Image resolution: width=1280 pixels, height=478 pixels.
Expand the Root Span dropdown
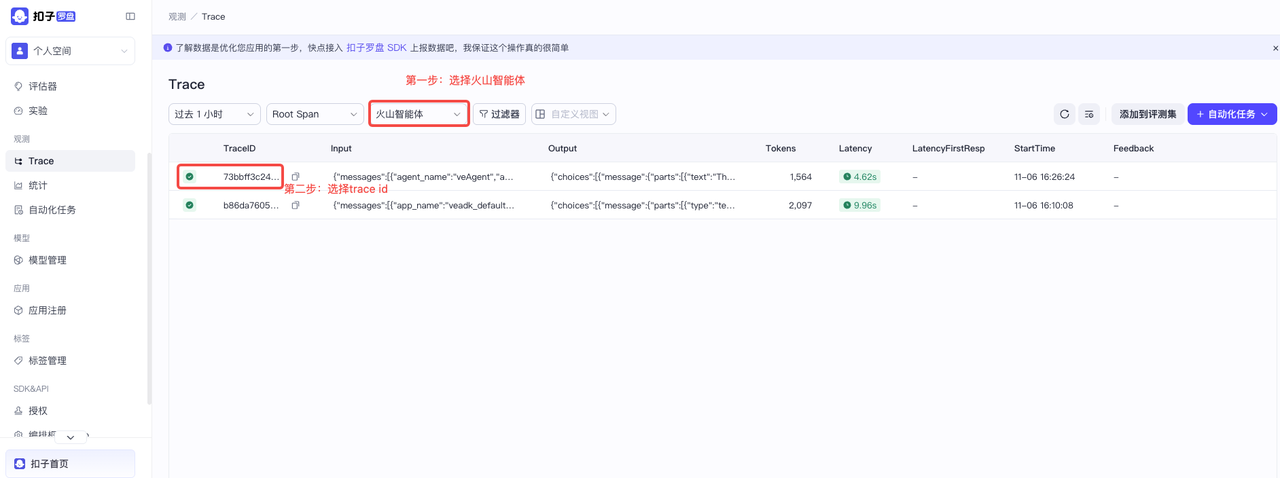314,114
